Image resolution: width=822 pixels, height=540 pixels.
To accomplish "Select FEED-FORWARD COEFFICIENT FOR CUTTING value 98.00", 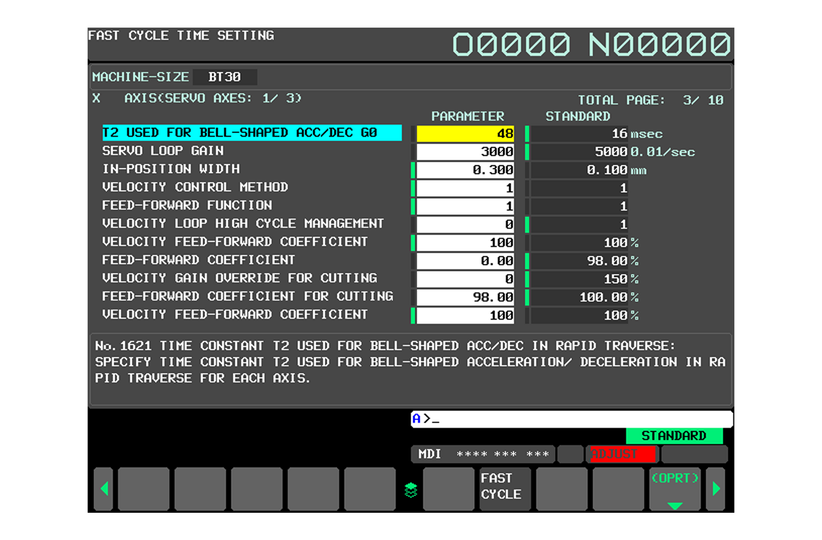I will pyautogui.click(x=465, y=297).
